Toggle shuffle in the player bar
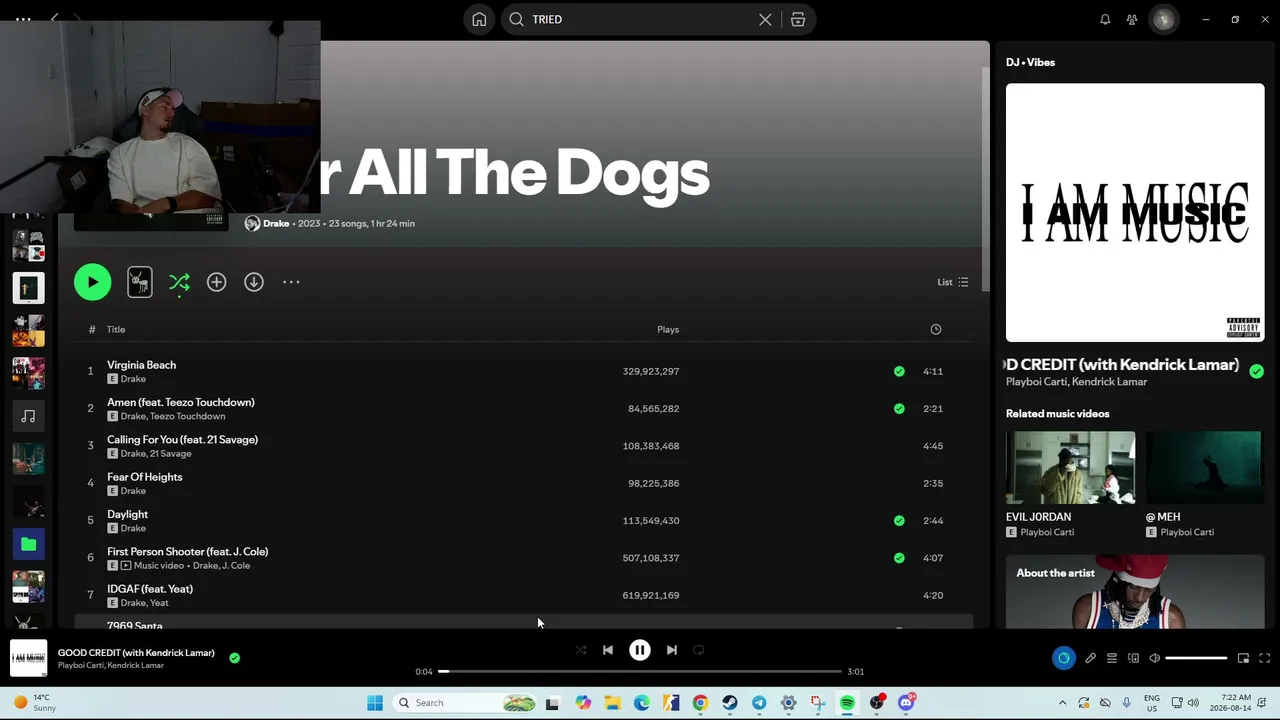Screen dimensions: 1280x720 581,650
